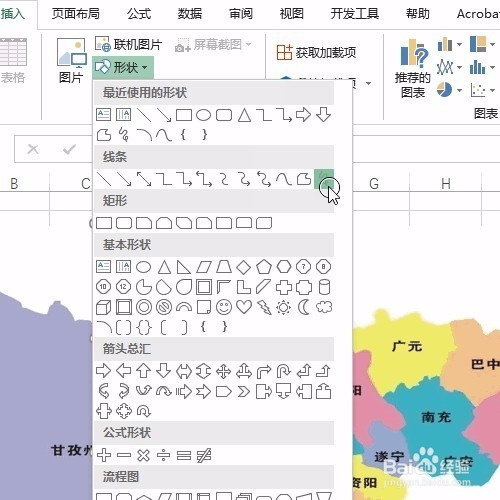This screenshot has height=500, width=500.
Task: Select the diamond shape in Basic Shapes
Action: point(244,267)
